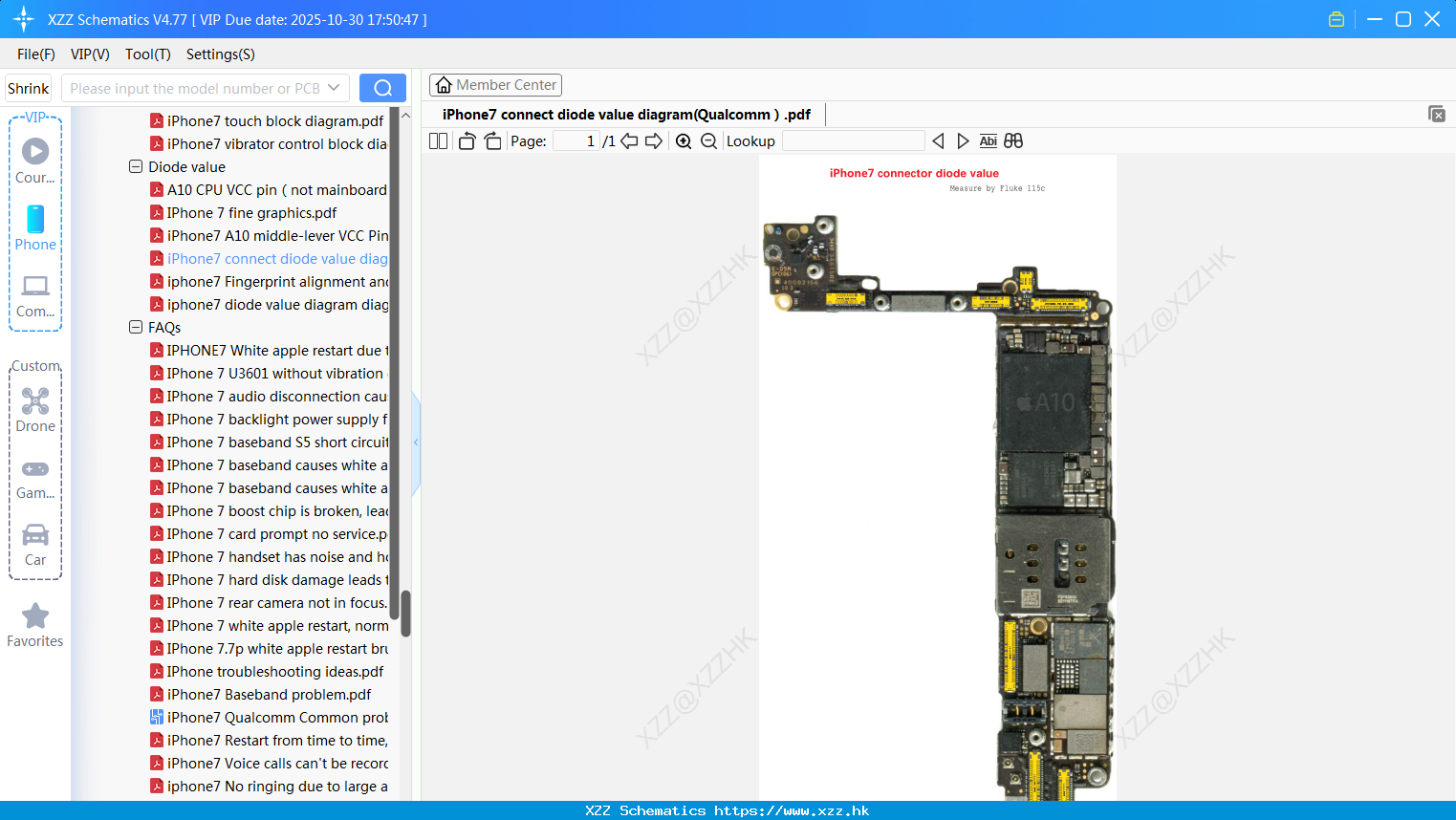Open iPhone7 Voice calls can't be recorded
Screen dimensions: 1456x820
pyautogui.click(x=269, y=763)
